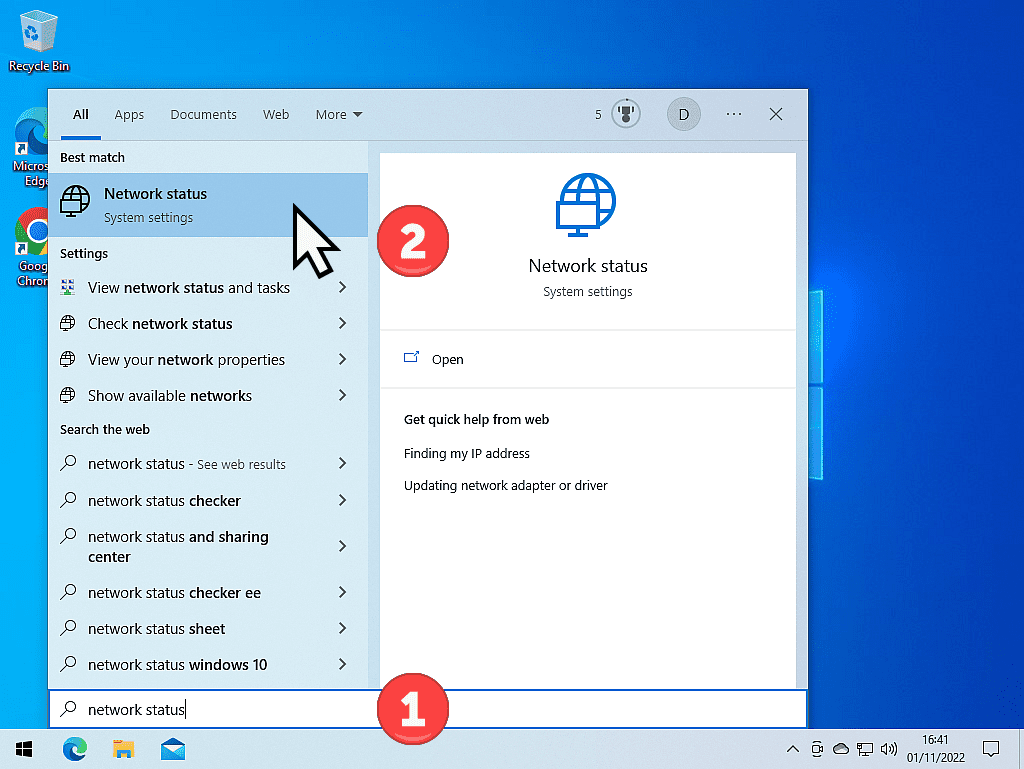Click the ellipsis options icon in search window
The width and height of the screenshot is (1024, 769).
tap(734, 114)
